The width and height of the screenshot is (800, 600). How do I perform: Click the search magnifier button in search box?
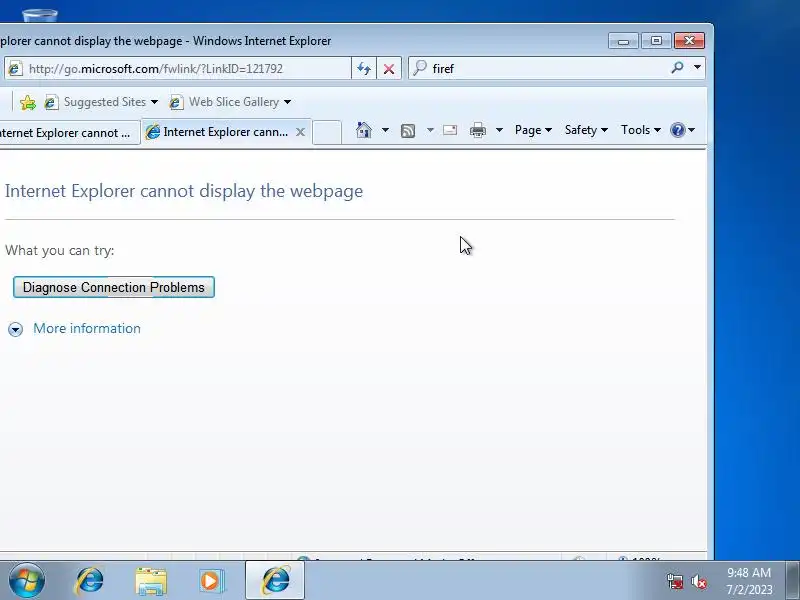677,67
